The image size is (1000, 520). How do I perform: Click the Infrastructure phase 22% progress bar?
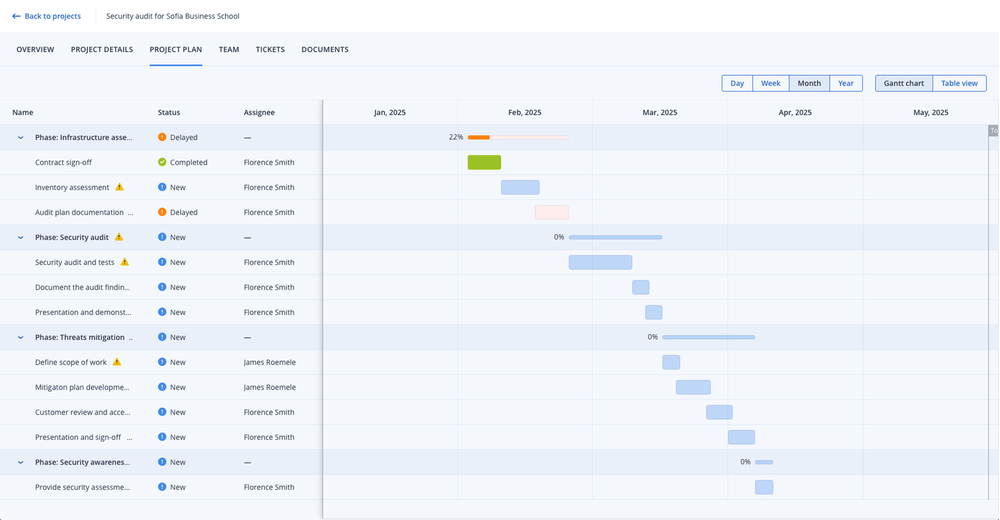[x=518, y=137]
